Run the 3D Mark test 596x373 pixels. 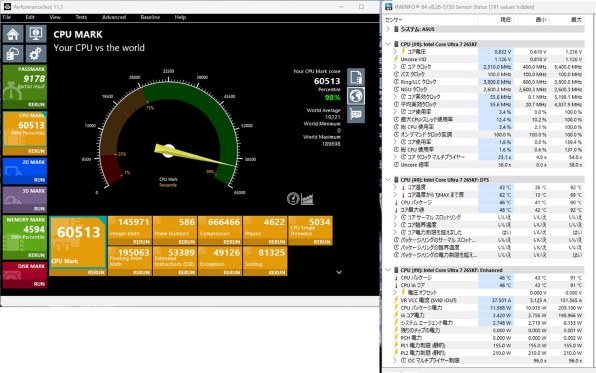pos(39,208)
